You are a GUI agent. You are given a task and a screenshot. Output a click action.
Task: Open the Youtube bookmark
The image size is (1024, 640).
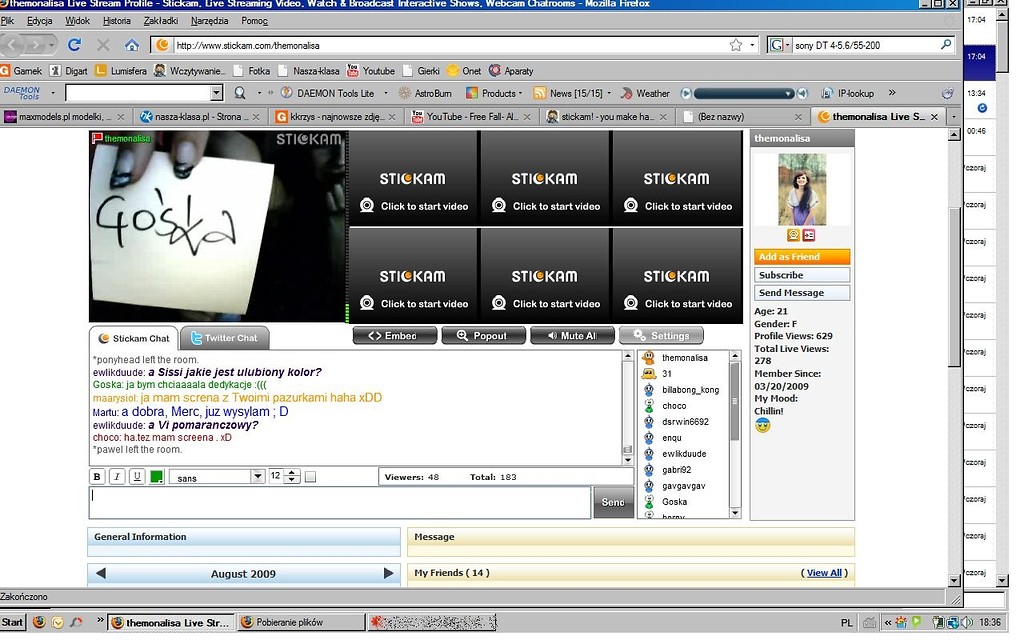pyautogui.click(x=371, y=71)
